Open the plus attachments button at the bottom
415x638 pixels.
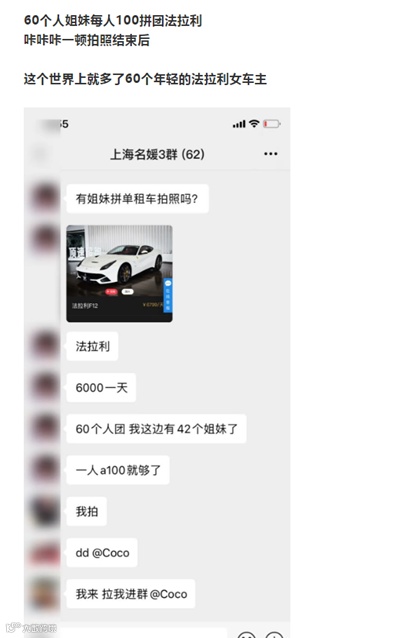pos(275,635)
